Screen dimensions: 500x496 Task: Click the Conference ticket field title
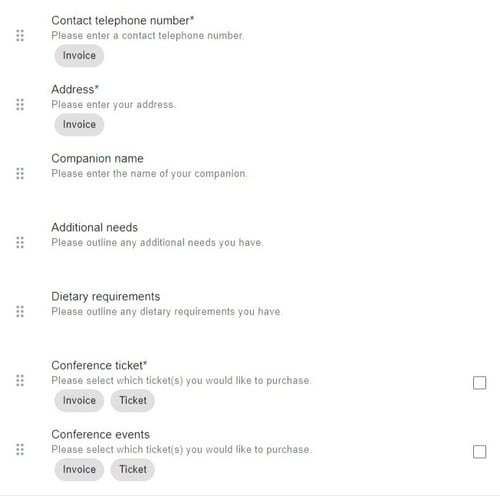99,365
